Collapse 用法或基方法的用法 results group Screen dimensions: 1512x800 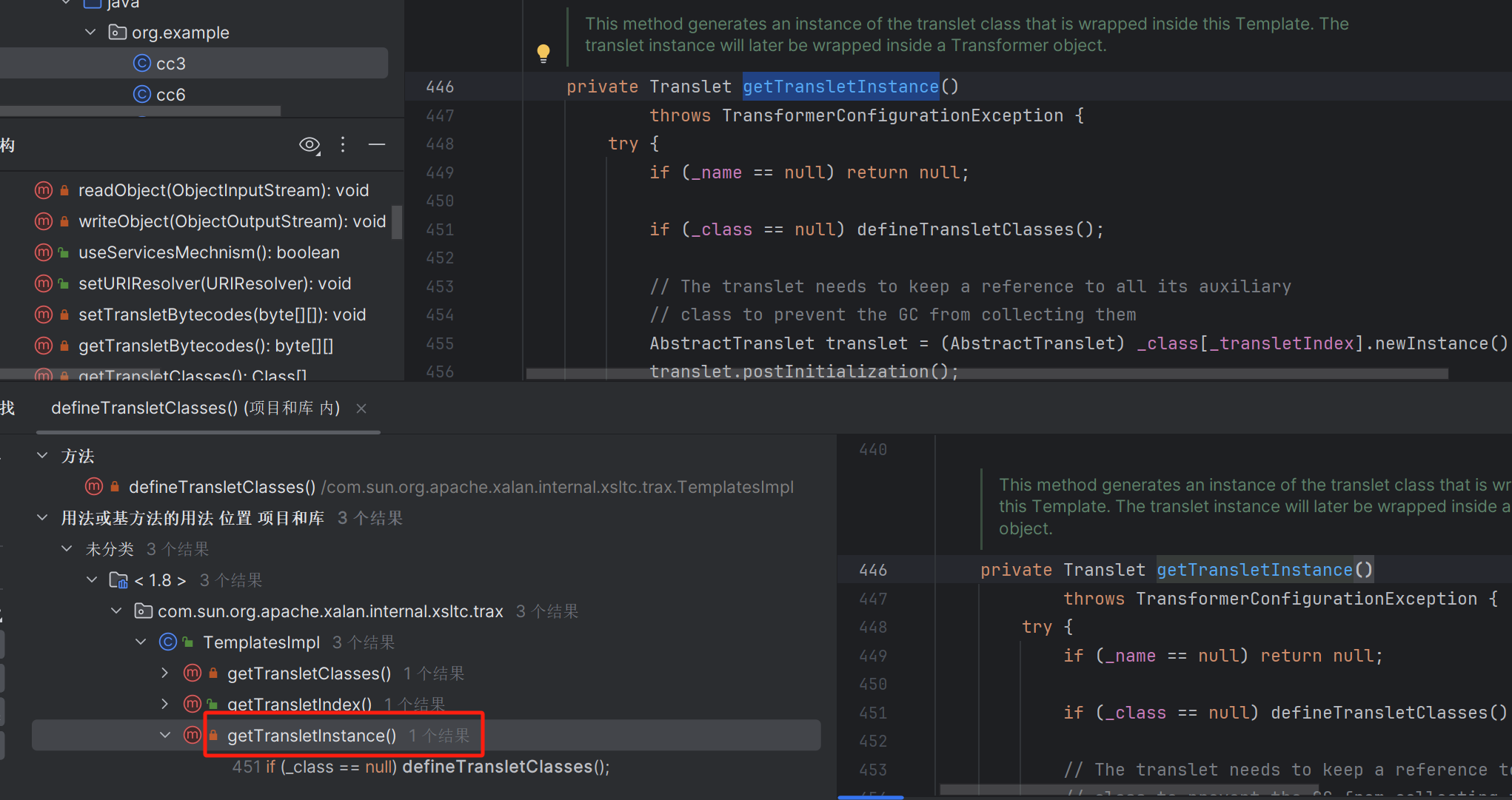click(42, 518)
